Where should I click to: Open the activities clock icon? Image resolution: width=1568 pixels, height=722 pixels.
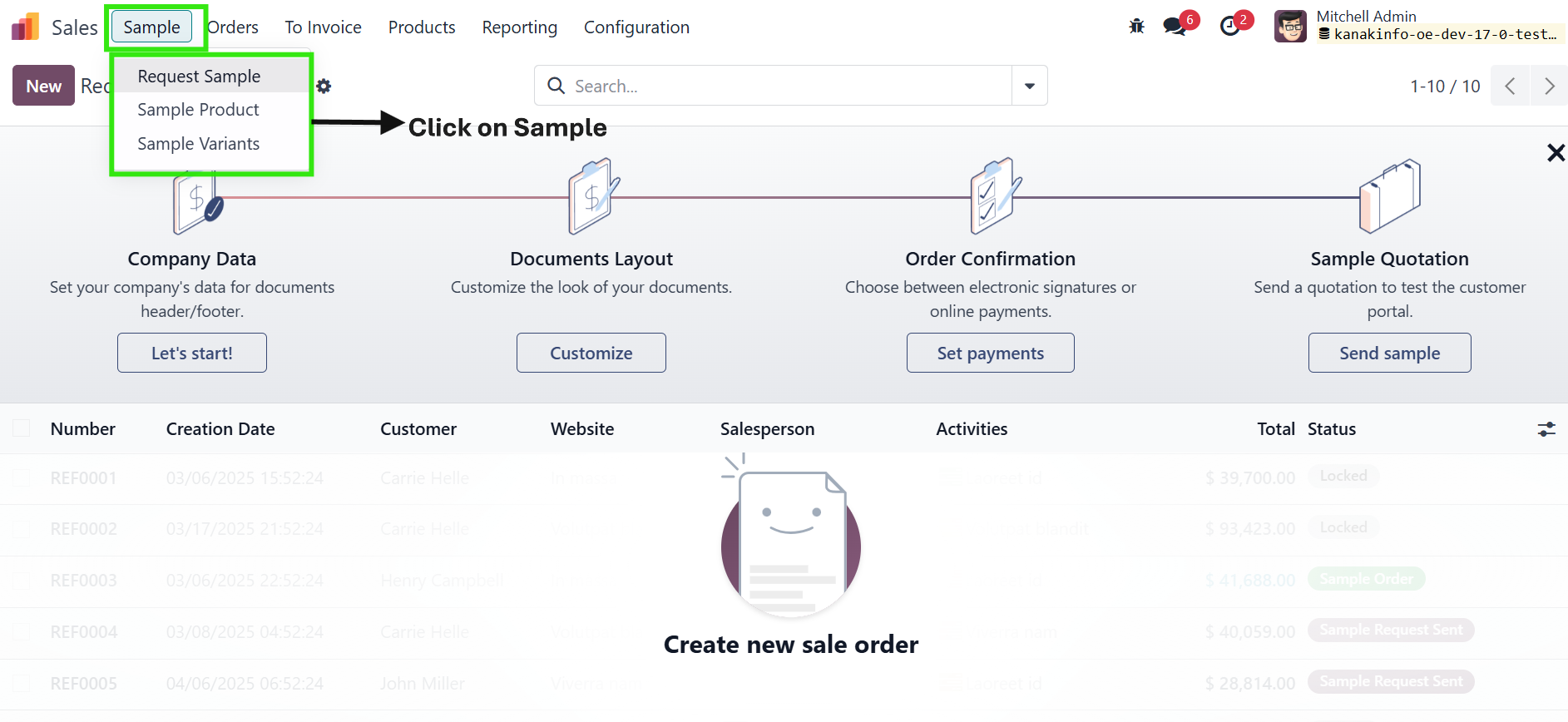1229,27
